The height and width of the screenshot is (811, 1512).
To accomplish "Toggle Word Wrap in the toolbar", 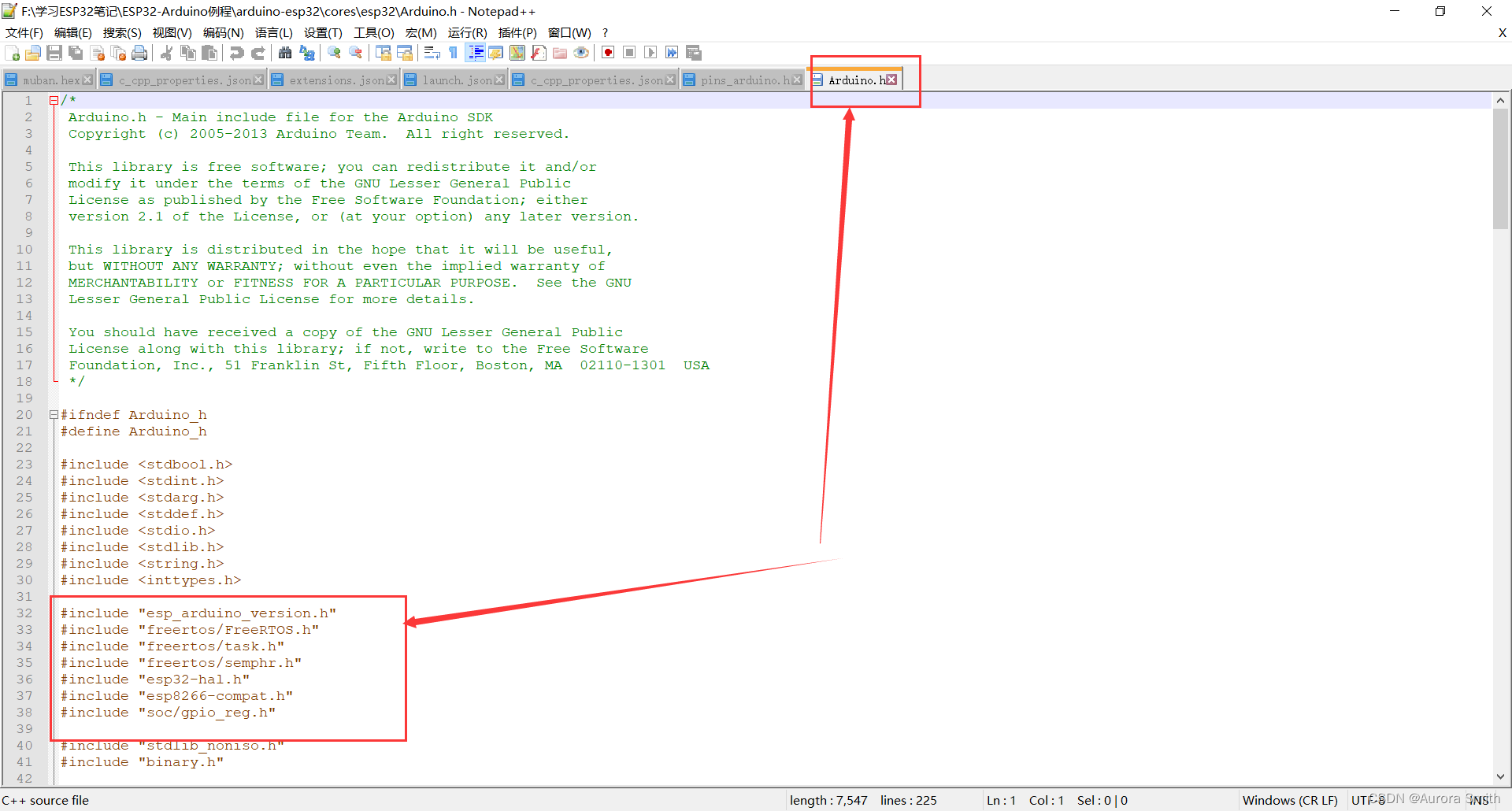I will 432,53.
